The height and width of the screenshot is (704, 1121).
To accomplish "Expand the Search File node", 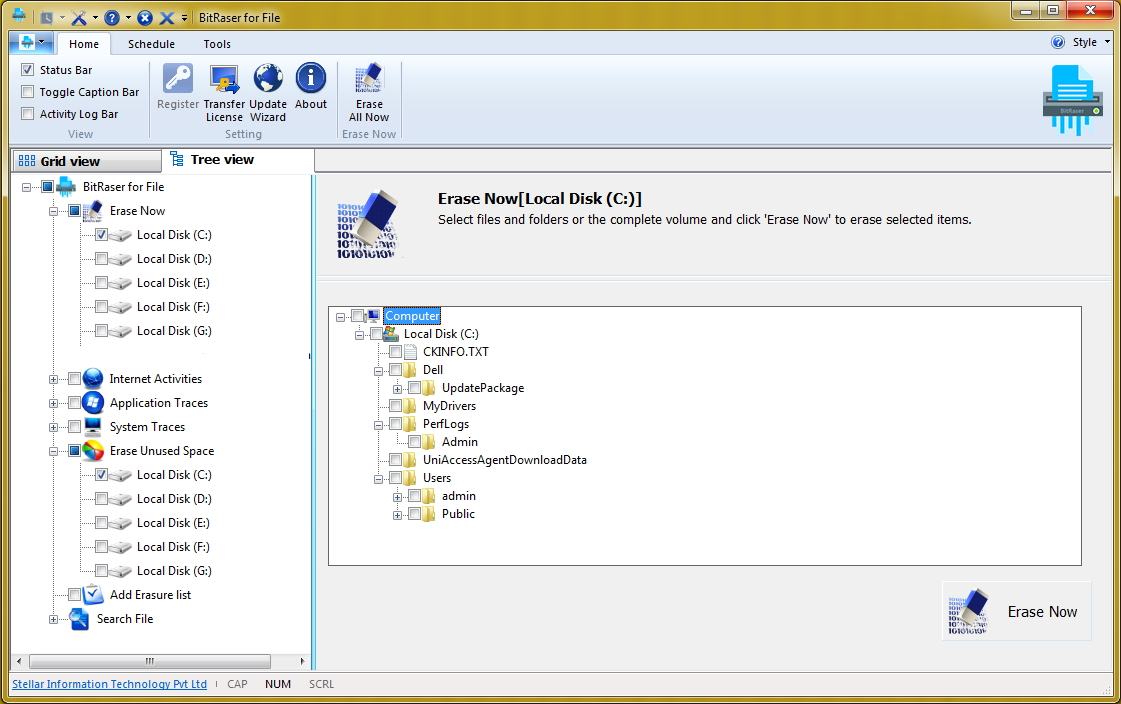I will pos(54,620).
